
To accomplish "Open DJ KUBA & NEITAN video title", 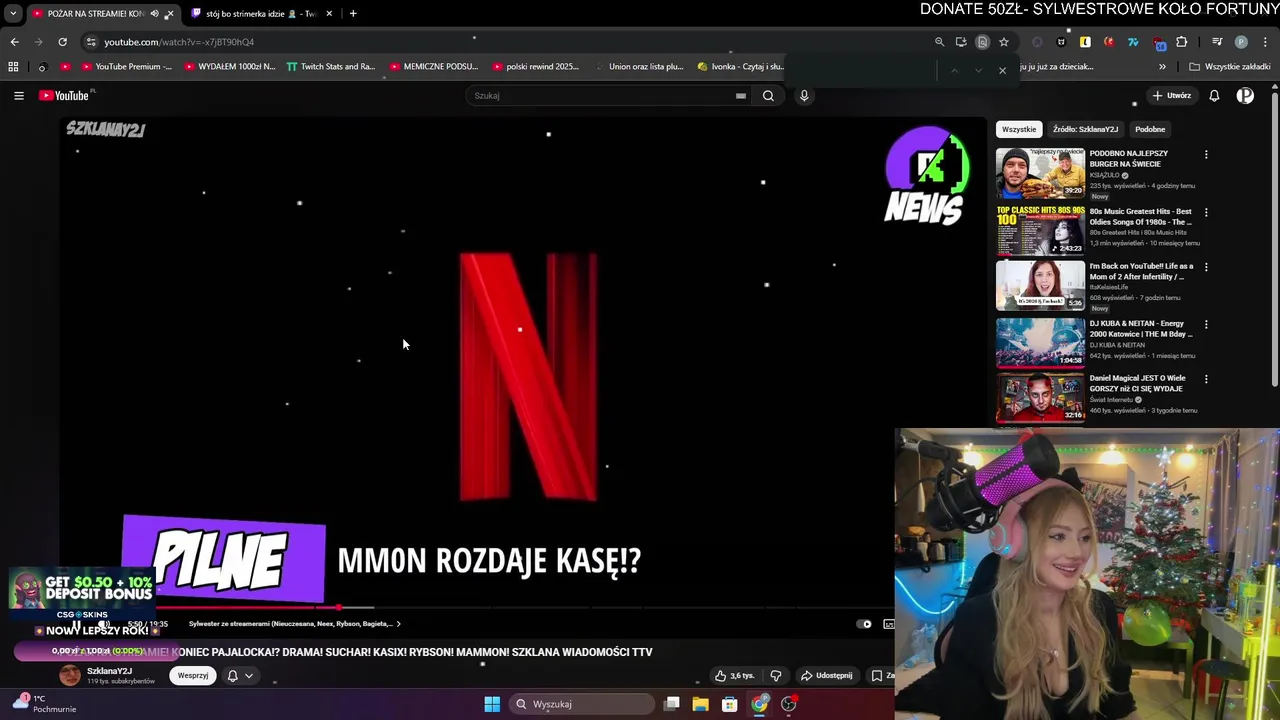I will tap(1140, 329).
